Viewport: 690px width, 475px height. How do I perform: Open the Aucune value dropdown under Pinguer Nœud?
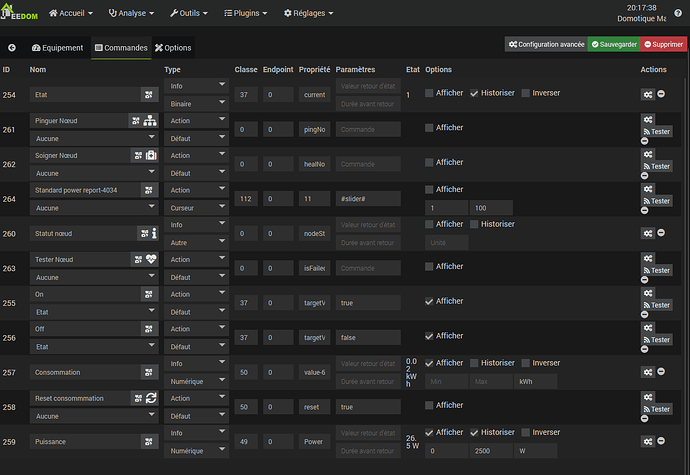coord(94,138)
